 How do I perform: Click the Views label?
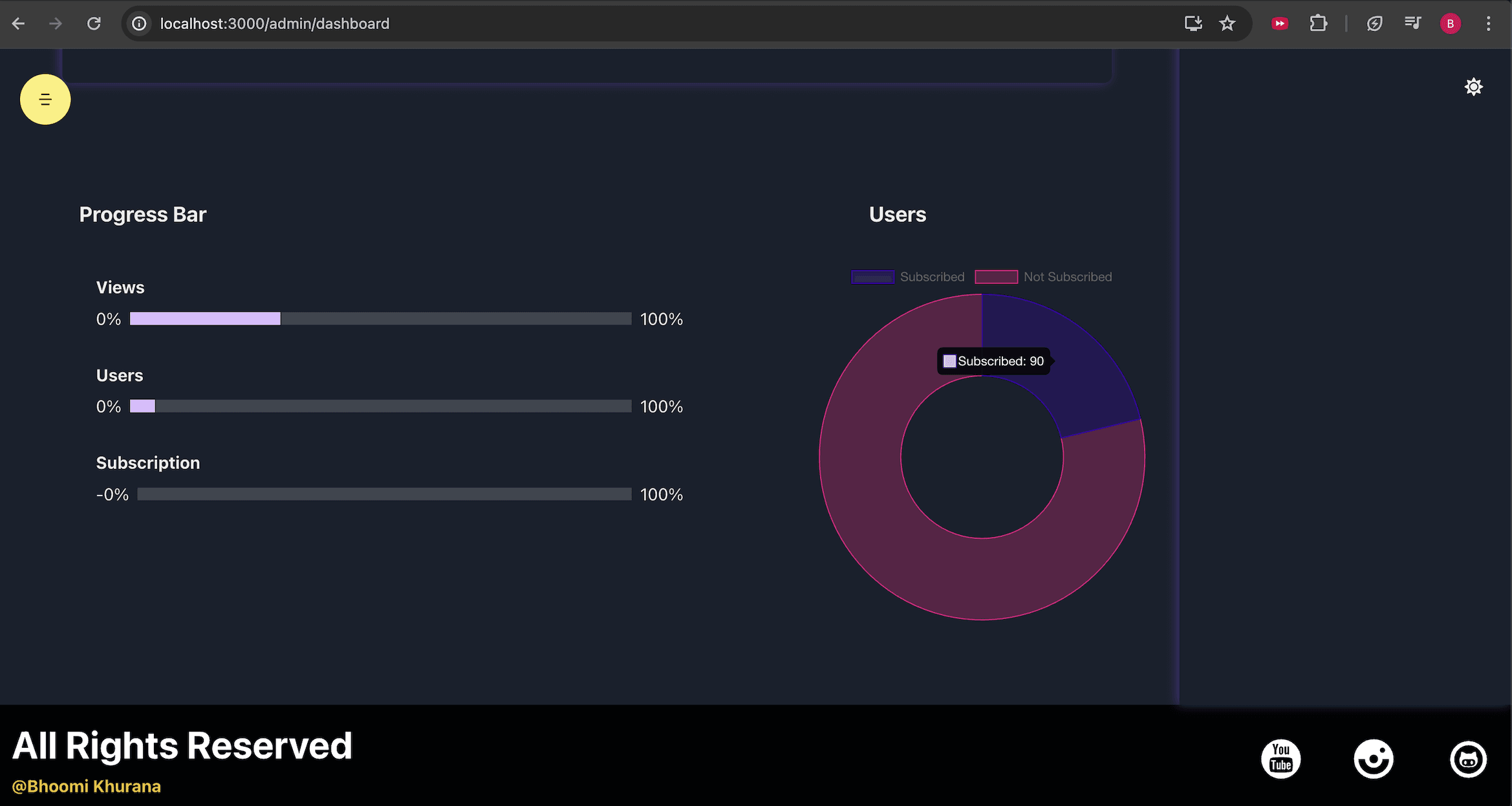[x=120, y=288]
